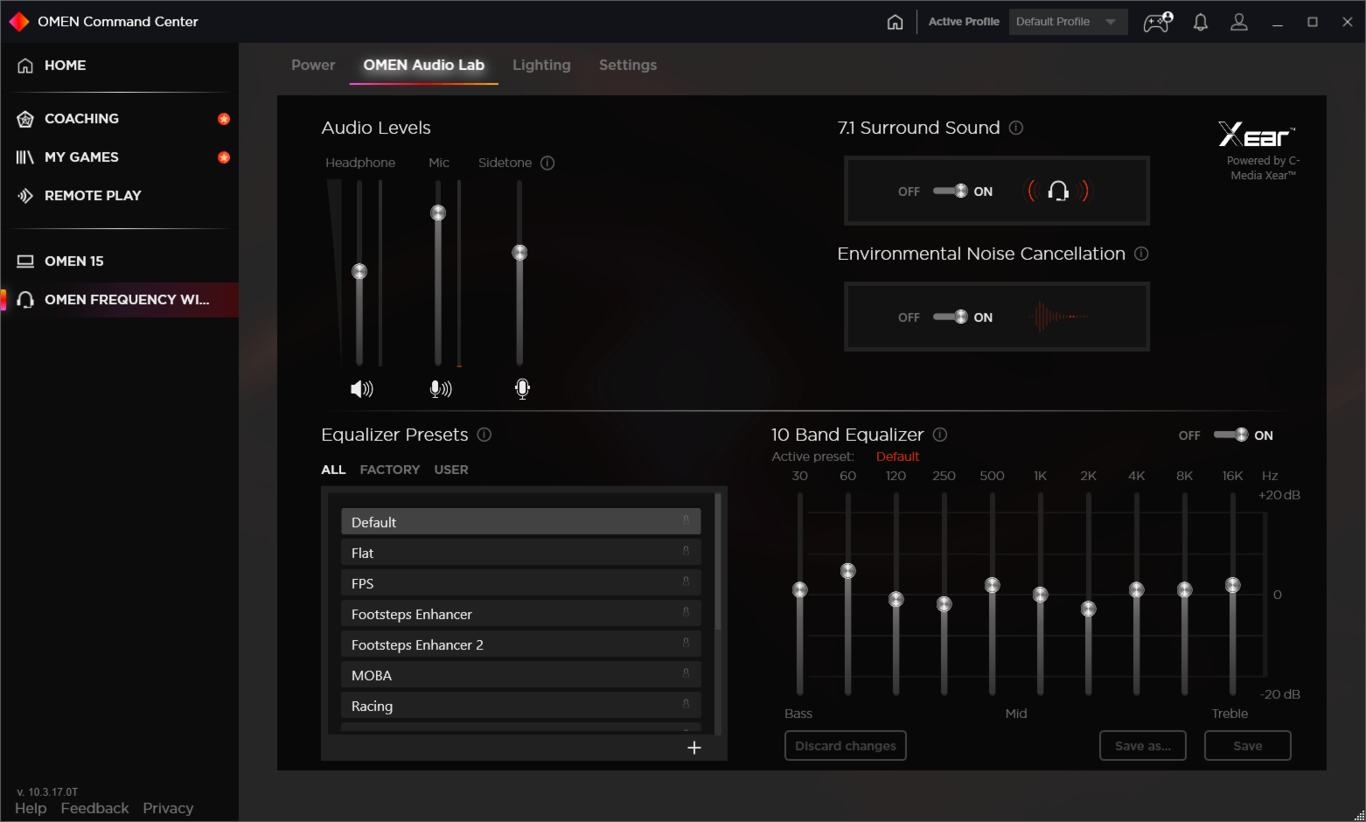Turn off the 10 Band Equalizer

click(x=1231, y=435)
